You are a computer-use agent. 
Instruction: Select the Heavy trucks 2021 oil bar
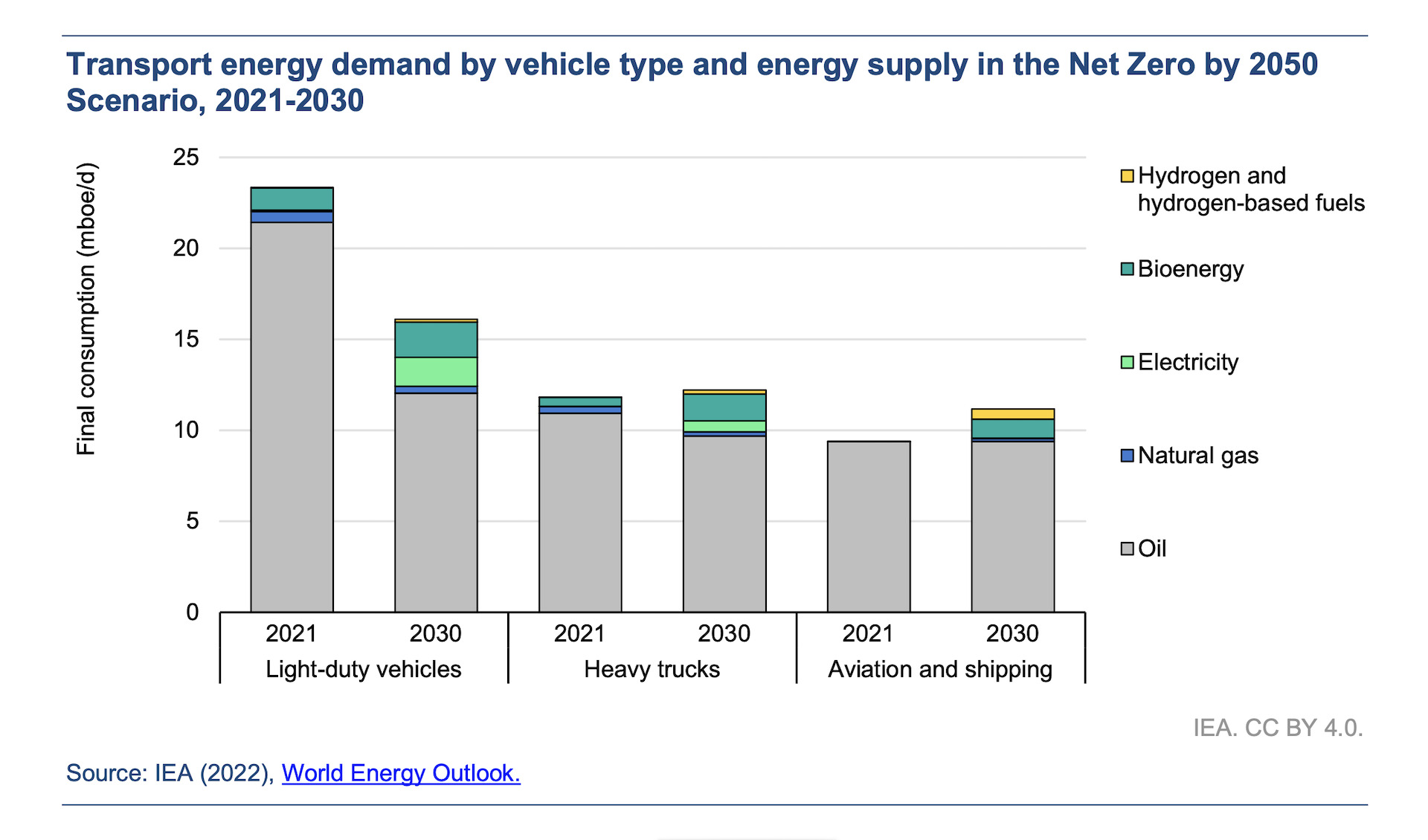pos(580,511)
